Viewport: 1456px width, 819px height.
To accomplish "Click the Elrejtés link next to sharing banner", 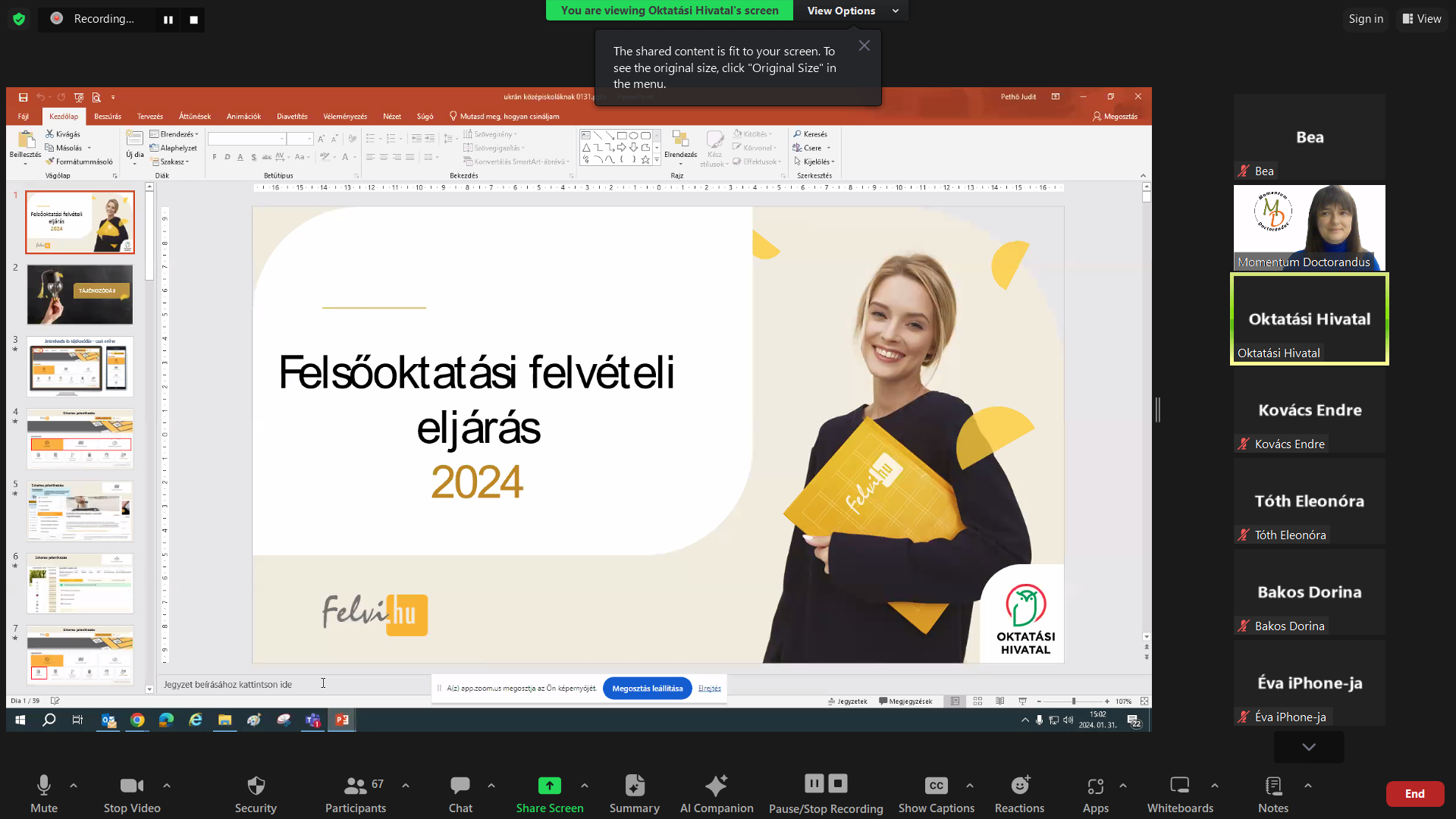I will click(709, 688).
